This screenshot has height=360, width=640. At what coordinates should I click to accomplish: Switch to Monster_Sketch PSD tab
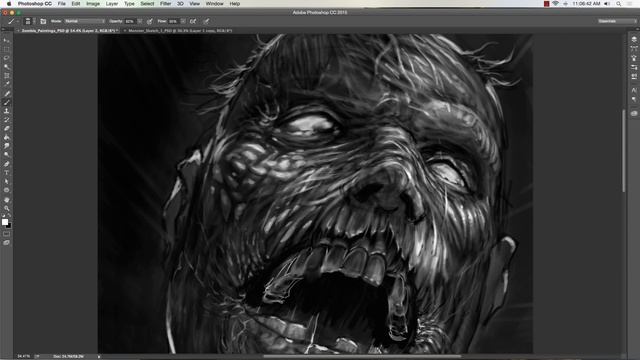coord(178,31)
